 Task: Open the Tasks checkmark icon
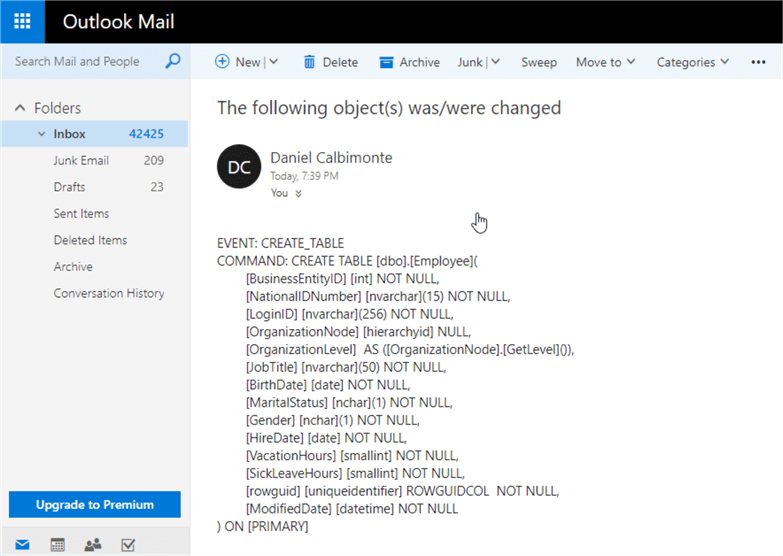[x=128, y=545]
